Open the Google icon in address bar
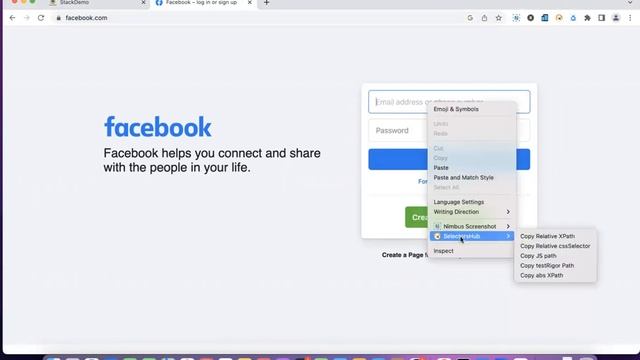Viewport: 640px width, 360px height. coord(470,18)
